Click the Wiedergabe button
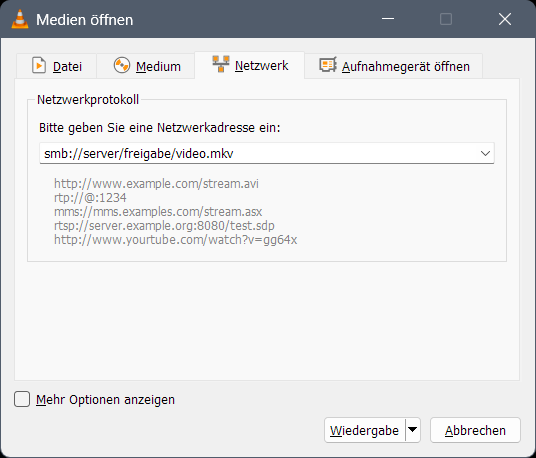This screenshot has width=536, height=458. click(364, 430)
